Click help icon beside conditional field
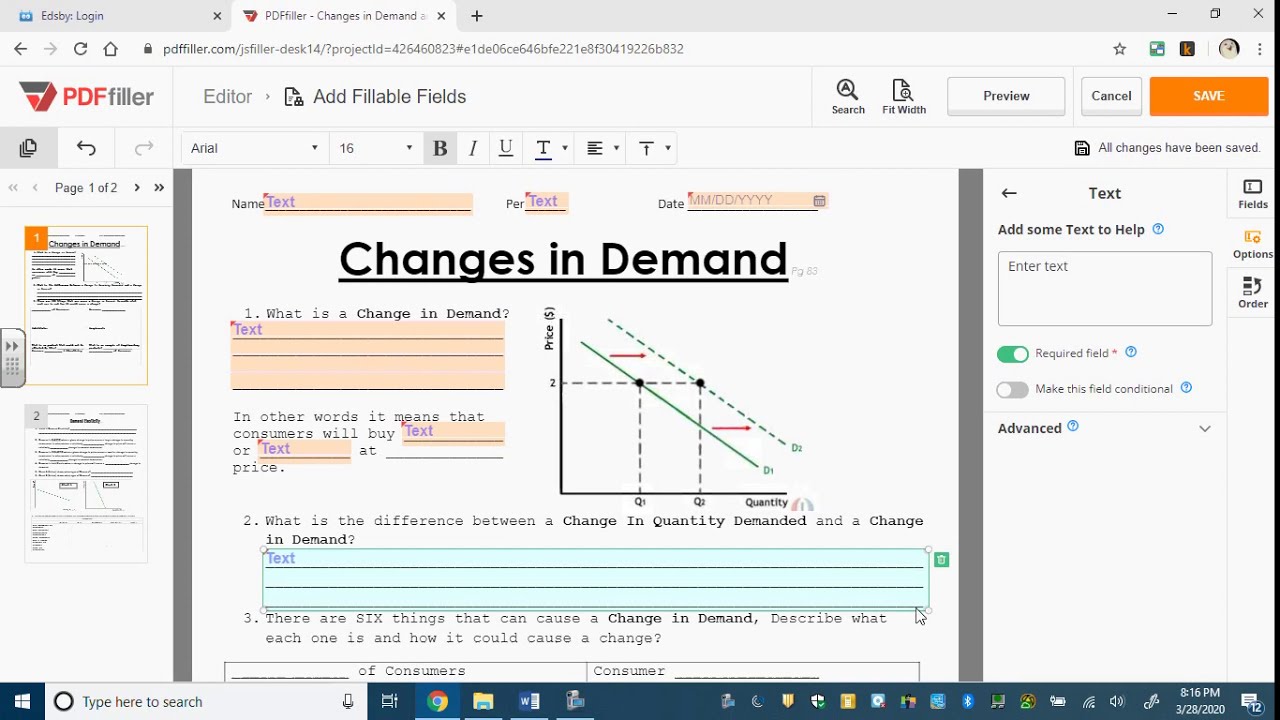1280x720 pixels. pos(1187,388)
